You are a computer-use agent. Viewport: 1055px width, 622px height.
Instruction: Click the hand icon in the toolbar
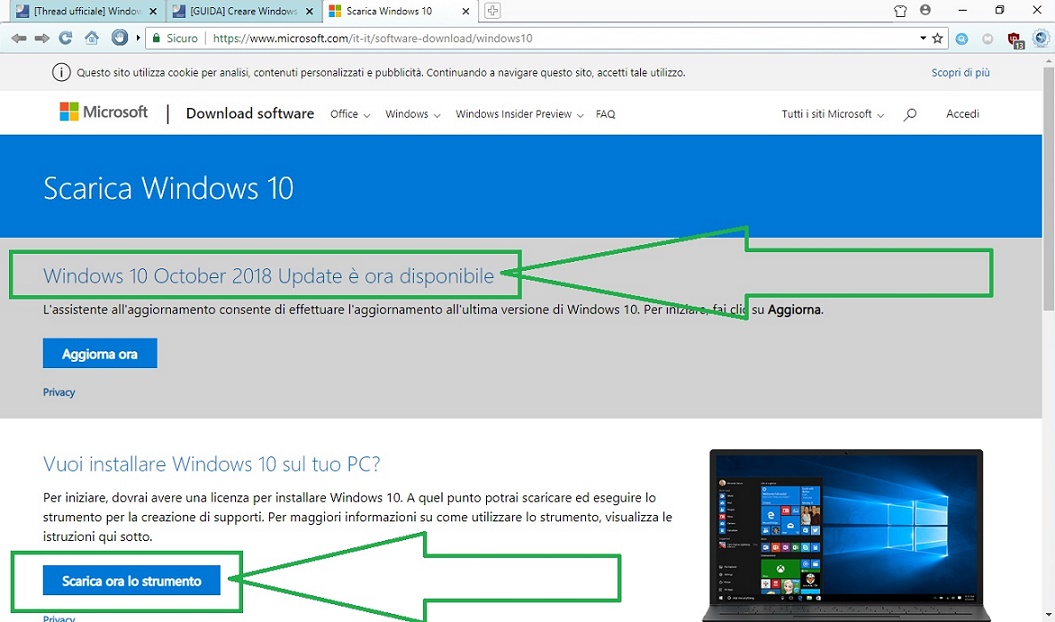[120, 38]
